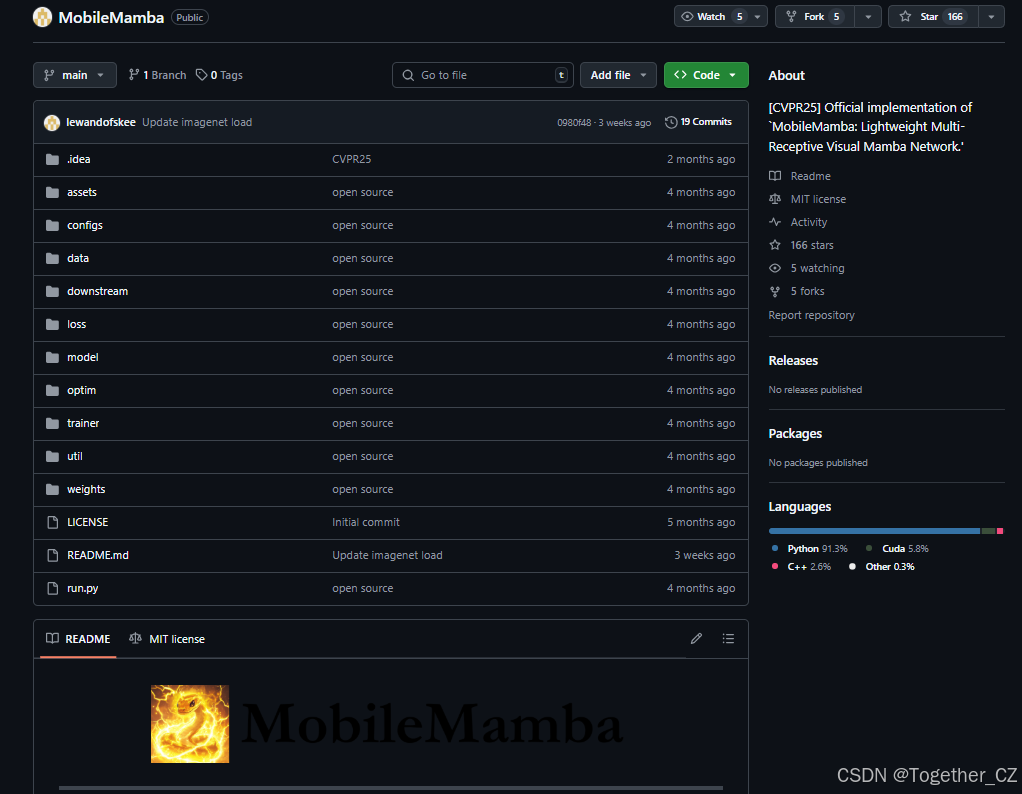1022x794 pixels.
Task: Click 'CVPR25' commit message for .idea
Action: tap(352, 160)
